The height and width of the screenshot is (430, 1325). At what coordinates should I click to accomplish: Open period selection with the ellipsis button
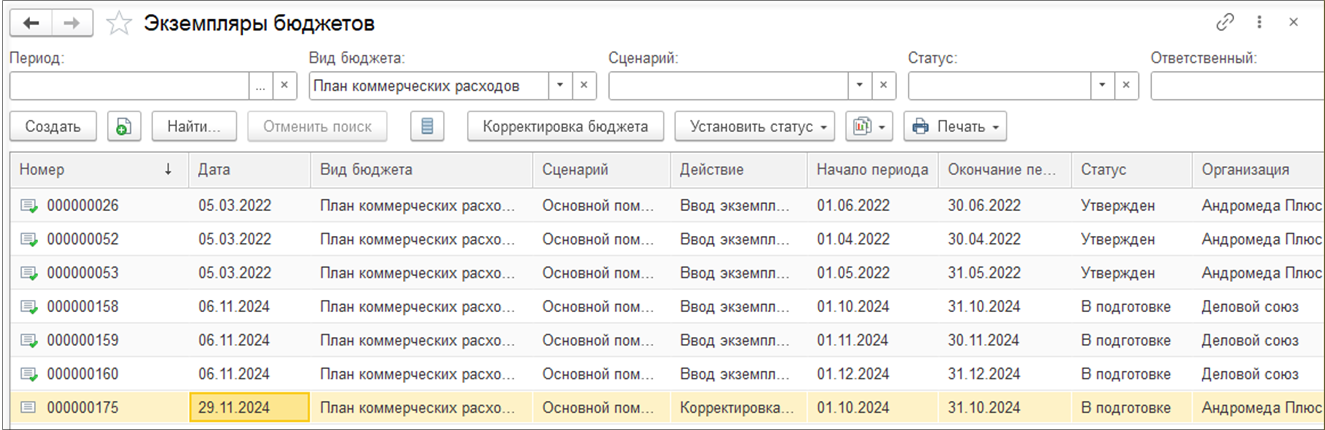260,86
